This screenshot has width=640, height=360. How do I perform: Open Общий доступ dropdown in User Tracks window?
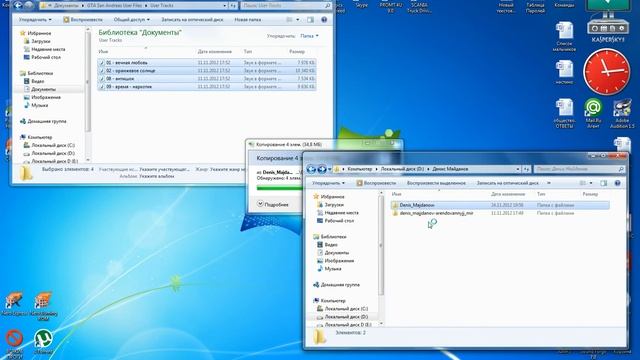[131, 20]
